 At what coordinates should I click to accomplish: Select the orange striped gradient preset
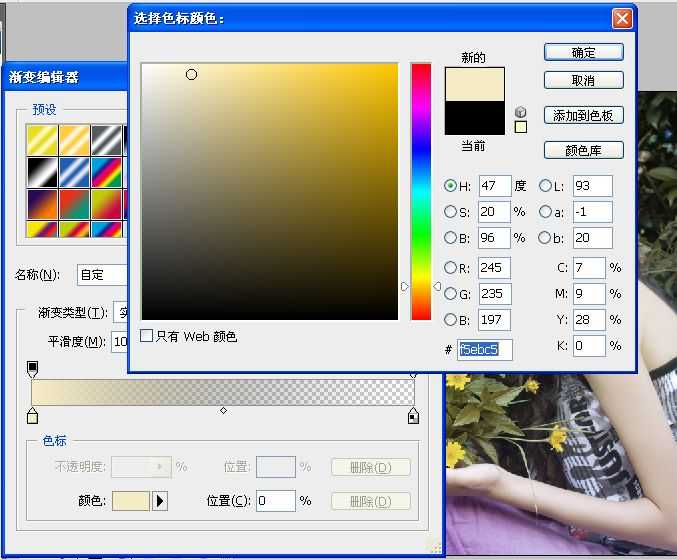(x=74, y=140)
